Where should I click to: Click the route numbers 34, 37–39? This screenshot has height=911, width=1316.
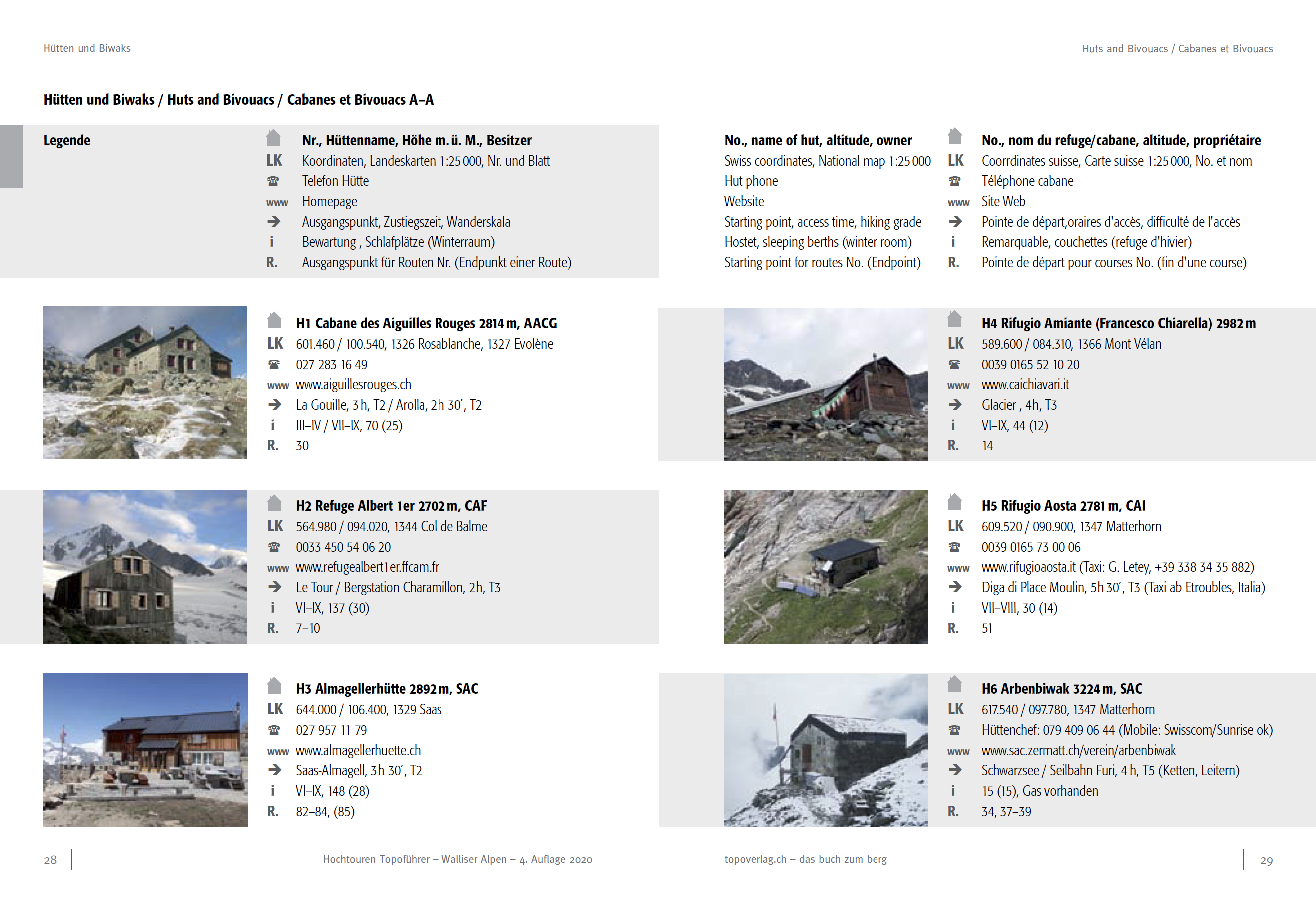point(1006,811)
